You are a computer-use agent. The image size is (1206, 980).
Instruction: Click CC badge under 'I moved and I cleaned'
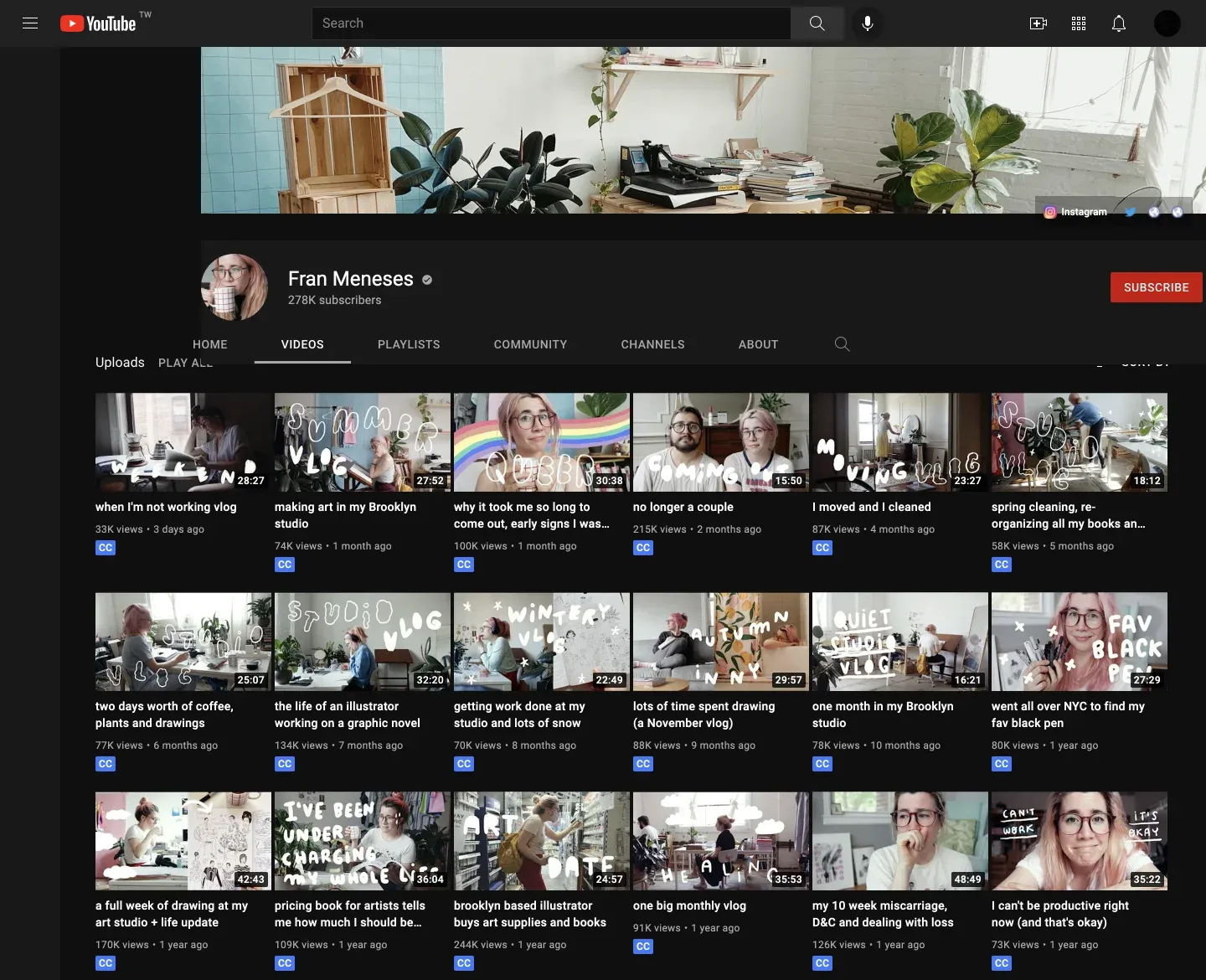tap(822, 548)
